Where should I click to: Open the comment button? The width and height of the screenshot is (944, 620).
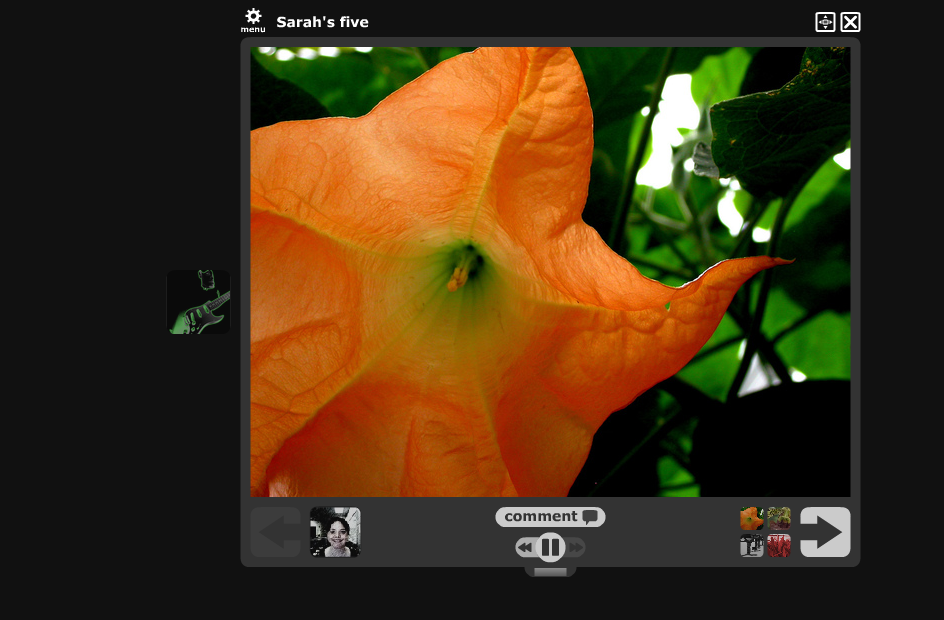(x=549, y=517)
